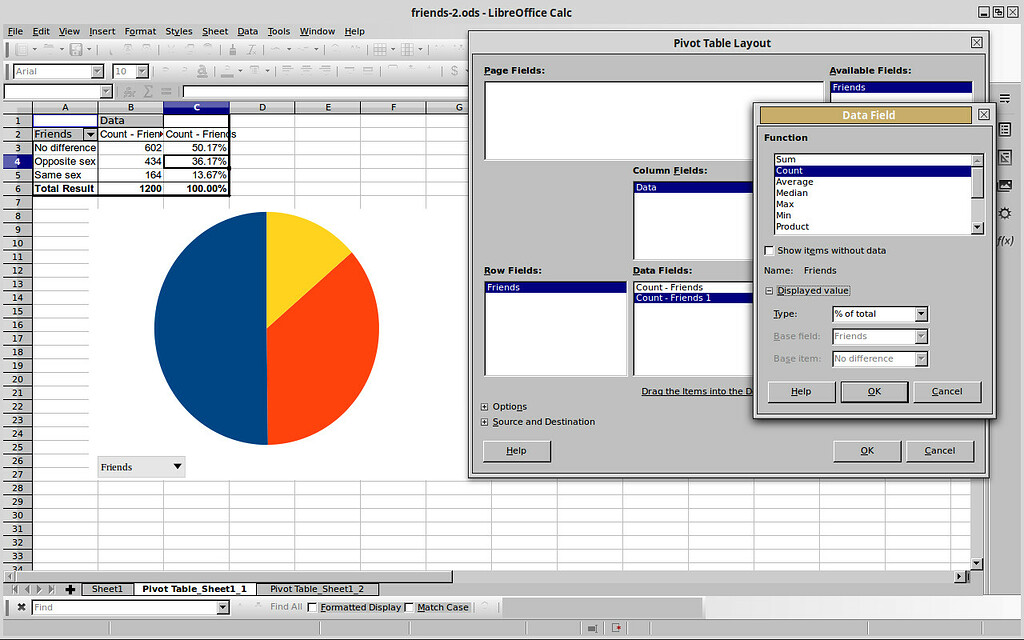The width and height of the screenshot is (1024, 640).
Task: Click inside the Find search field
Action: pyautogui.click(x=120, y=607)
